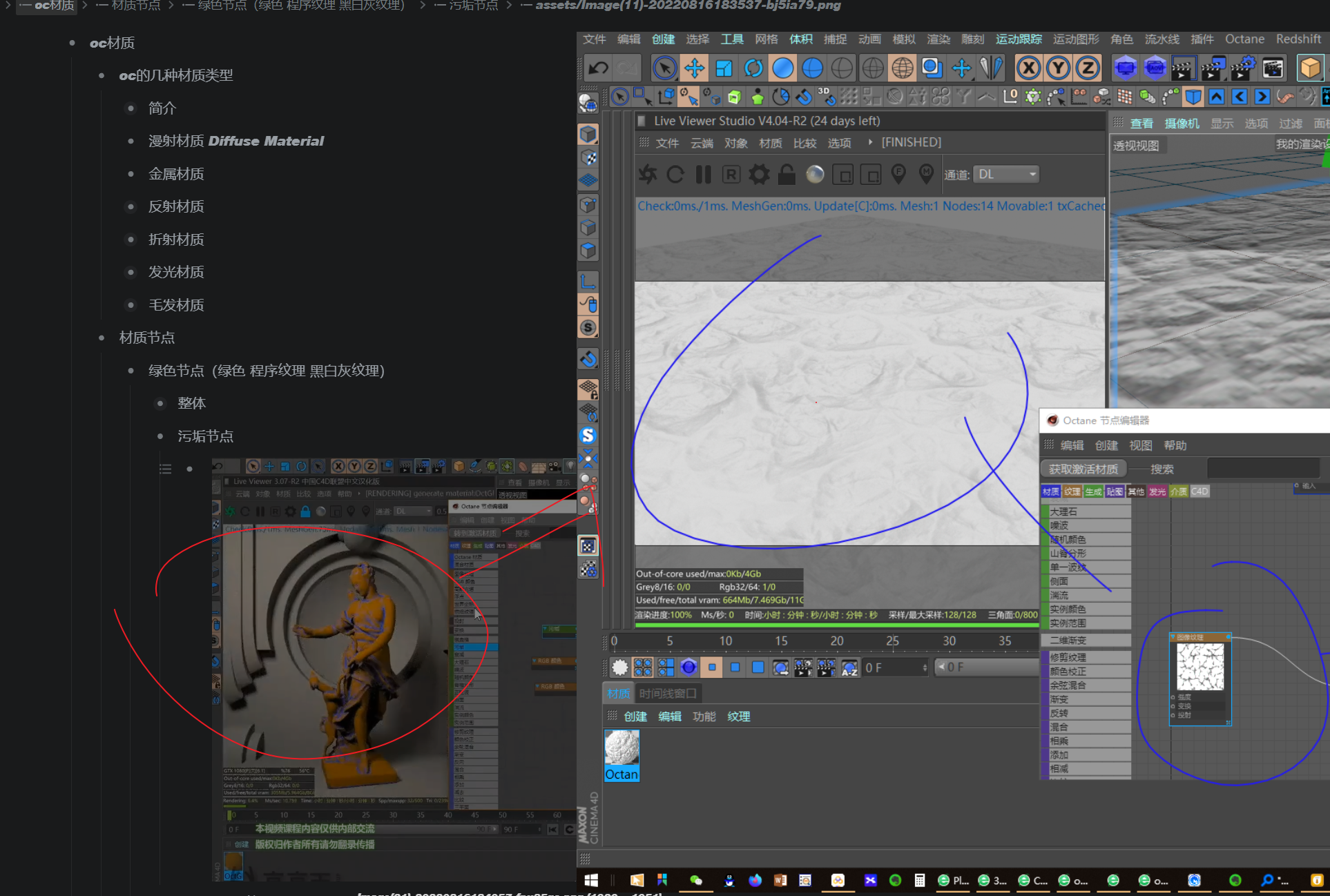Select the Rotate tool

coord(753,68)
